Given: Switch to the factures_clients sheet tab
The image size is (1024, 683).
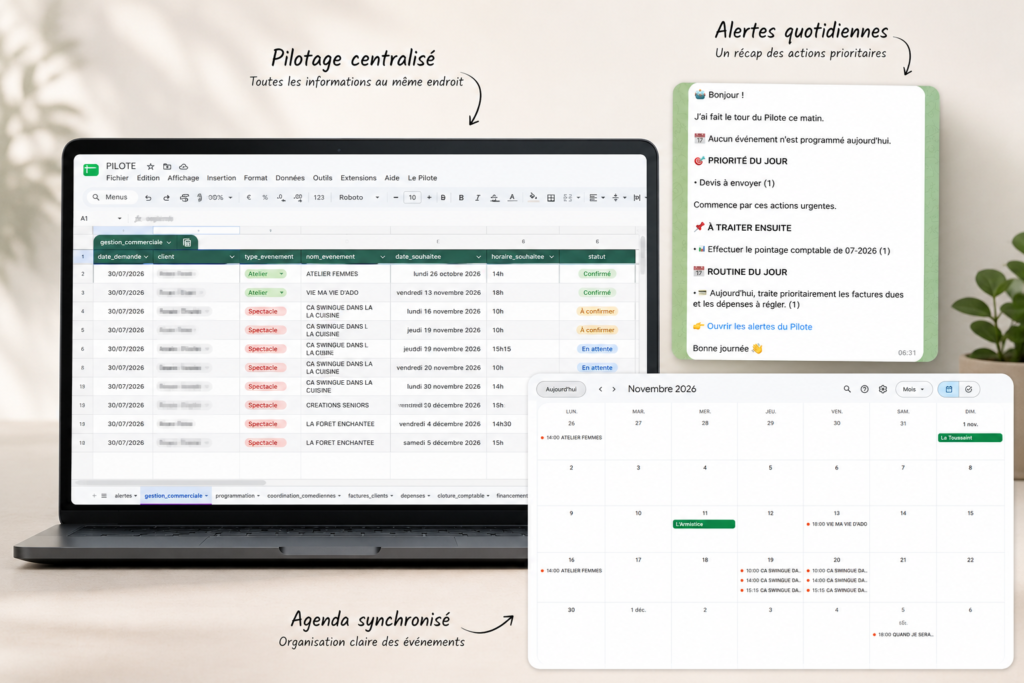Looking at the screenshot, I should (370, 496).
